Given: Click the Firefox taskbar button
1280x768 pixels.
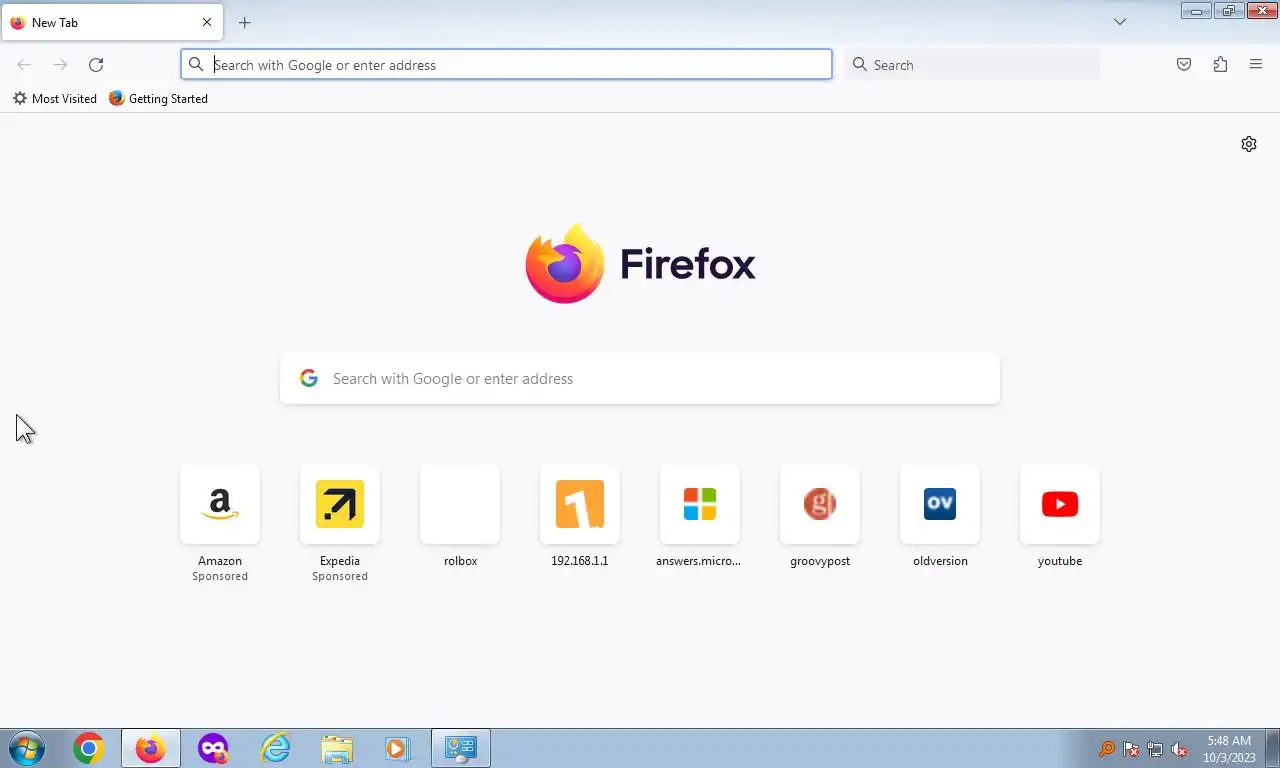Looking at the screenshot, I should coord(151,748).
